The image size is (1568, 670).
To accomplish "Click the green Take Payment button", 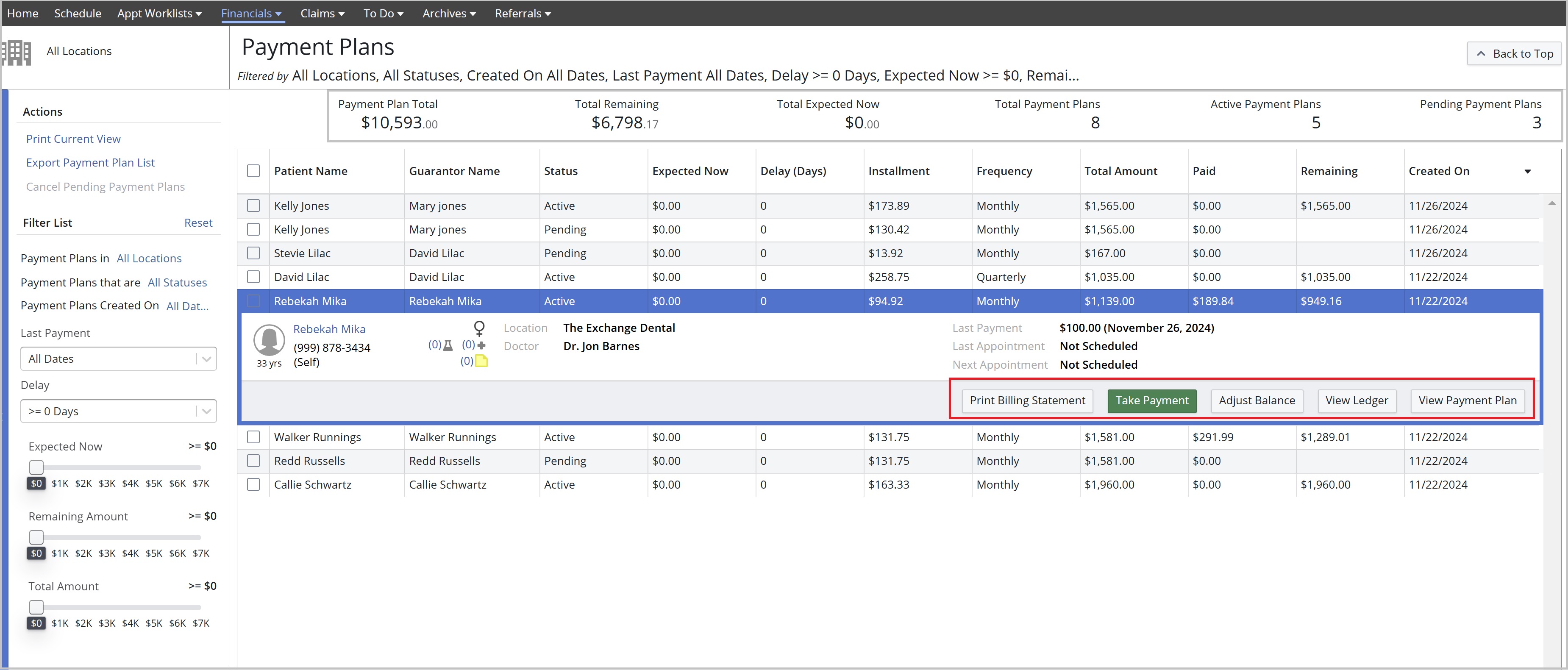I will (x=1152, y=400).
